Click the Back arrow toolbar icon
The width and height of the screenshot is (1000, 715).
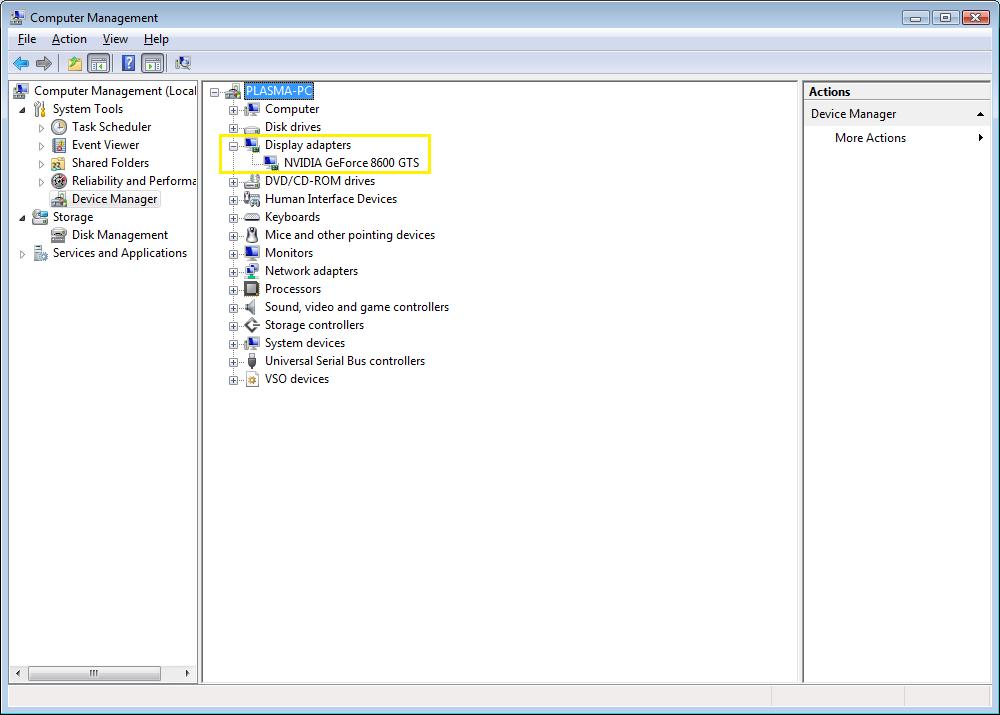pyautogui.click(x=21, y=63)
